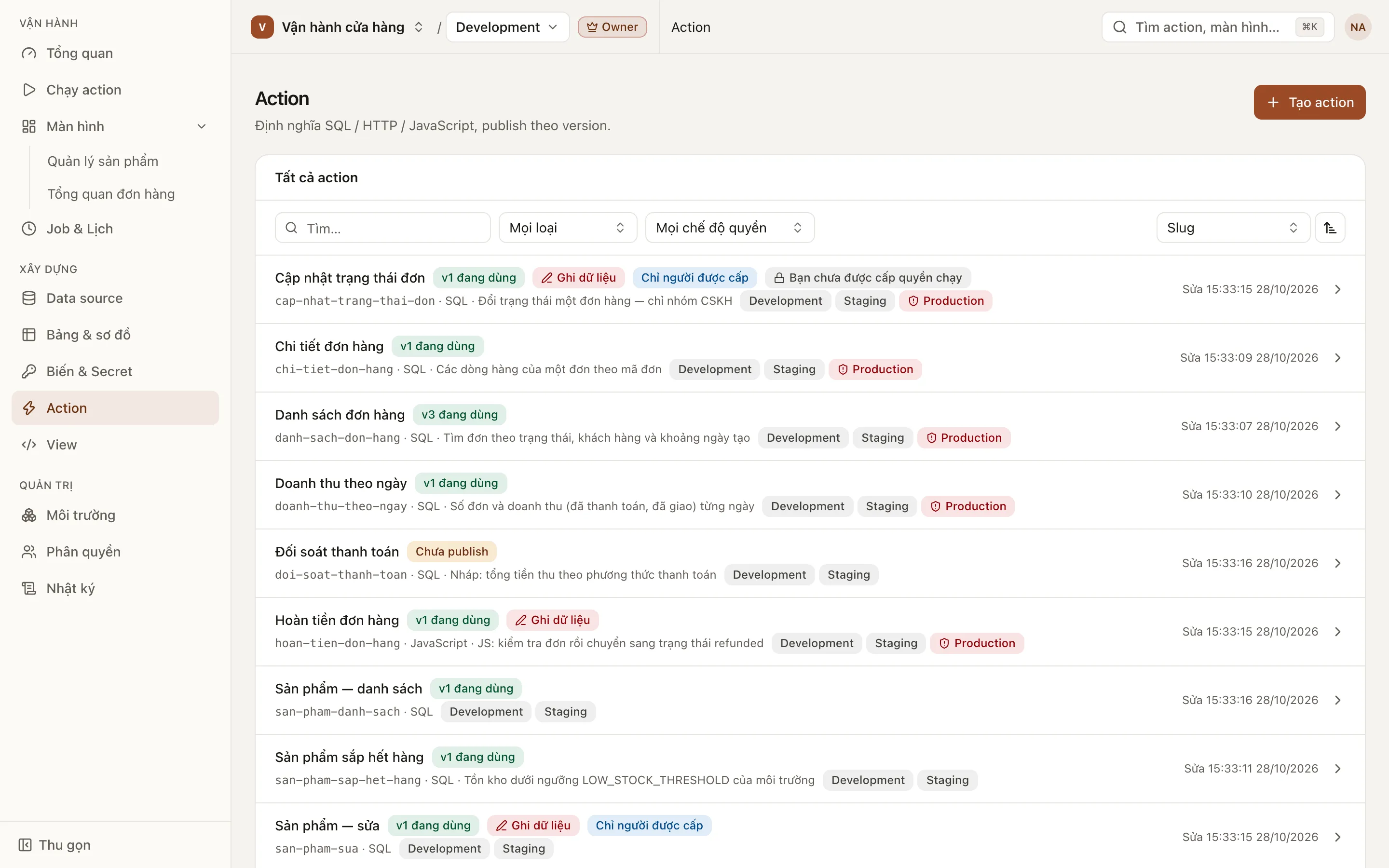
Task: Select the Action sidebar item
Action: pos(115,408)
